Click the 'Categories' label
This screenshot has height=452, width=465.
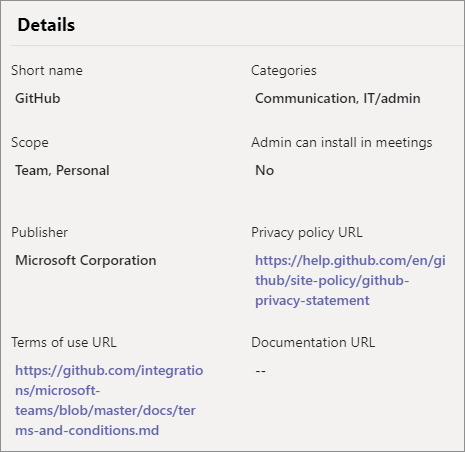pos(284,71)
